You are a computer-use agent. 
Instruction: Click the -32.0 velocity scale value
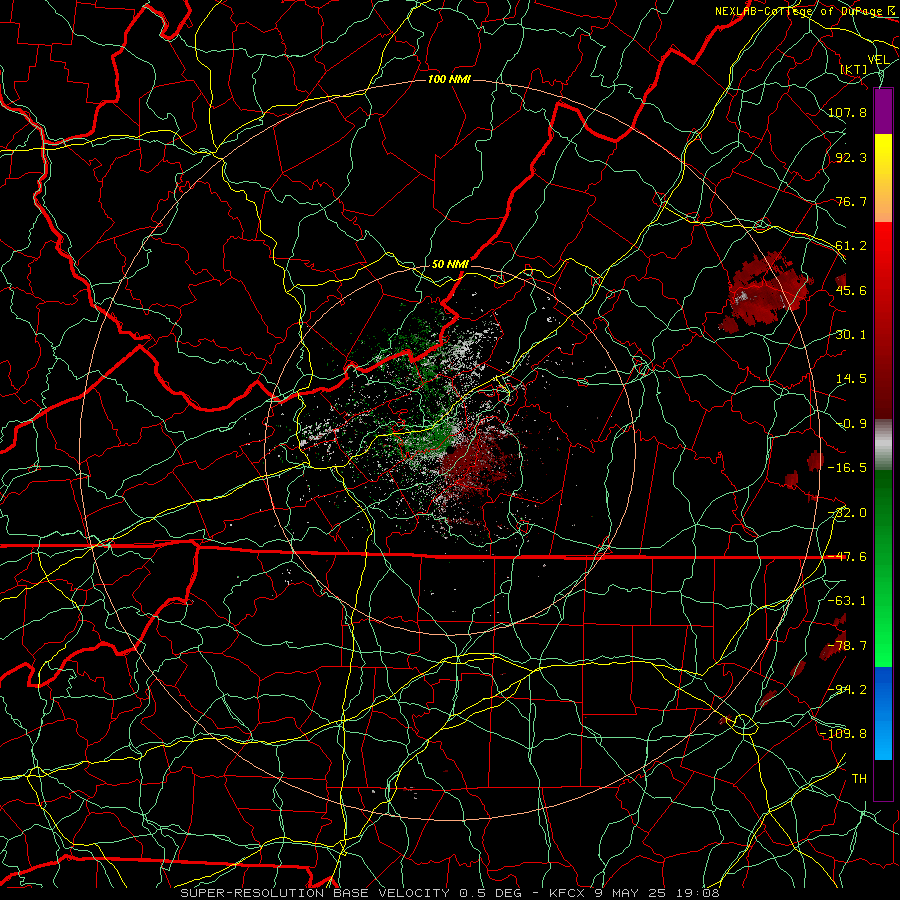click(847, 513)
